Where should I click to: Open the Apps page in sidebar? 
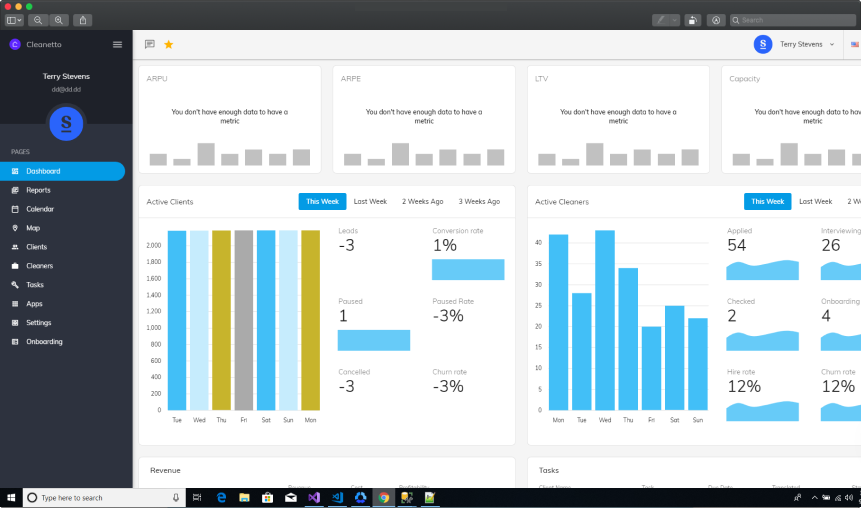click(x=34, y=304)
